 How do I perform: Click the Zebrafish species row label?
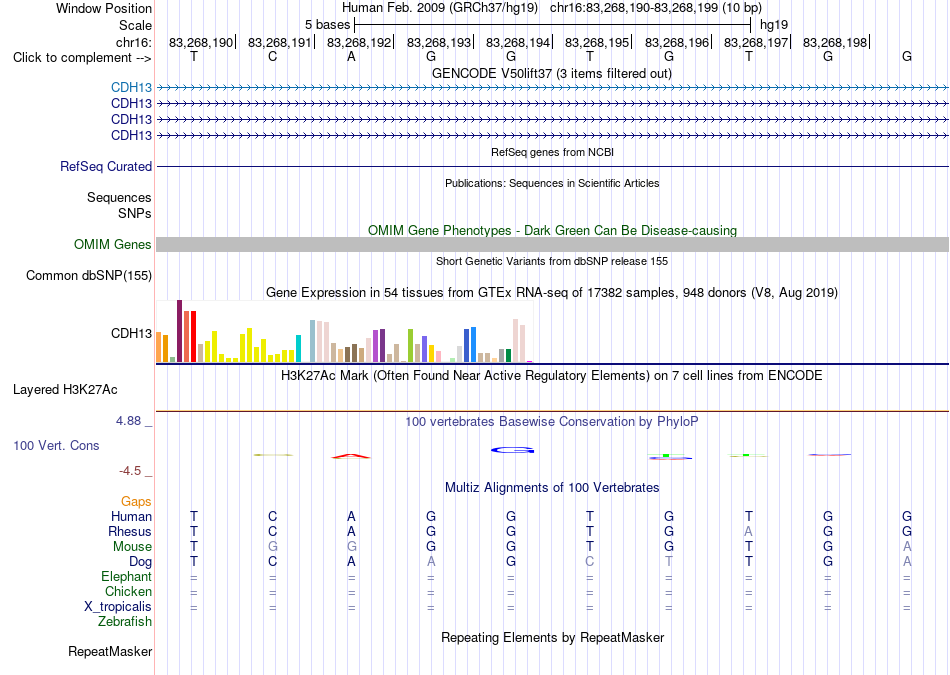(125, 622)
